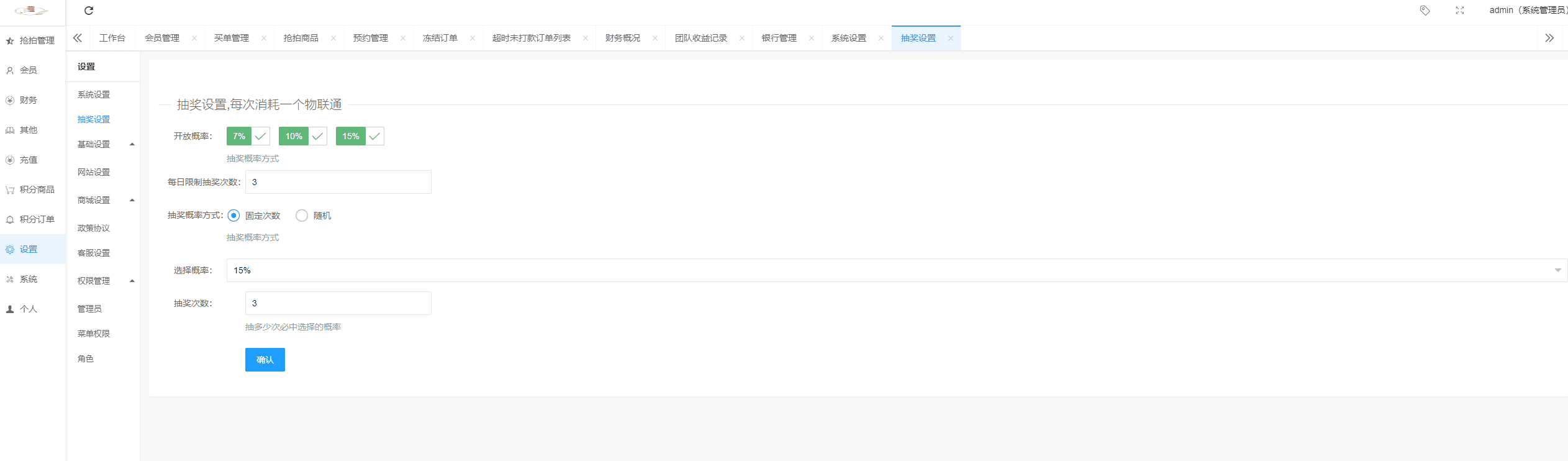Open 会员 in the left sidebar
1568x461 pixels.
coord(28,70)
